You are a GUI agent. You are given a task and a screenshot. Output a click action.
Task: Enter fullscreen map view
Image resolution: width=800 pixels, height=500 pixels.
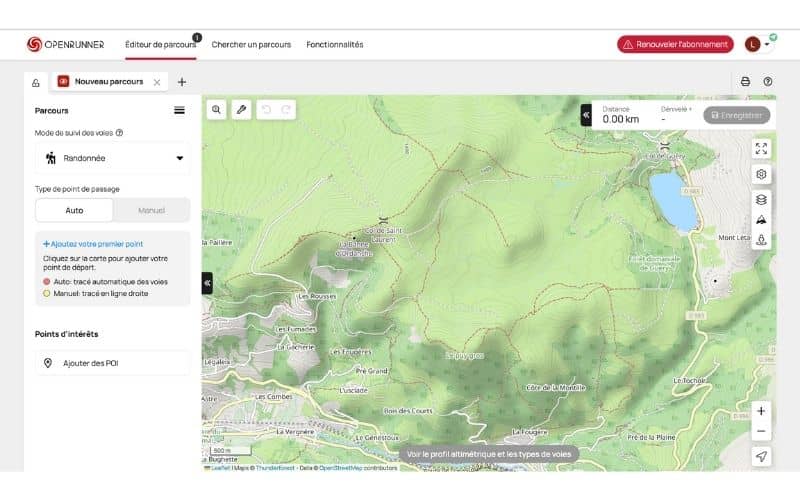tap(761, 148)
